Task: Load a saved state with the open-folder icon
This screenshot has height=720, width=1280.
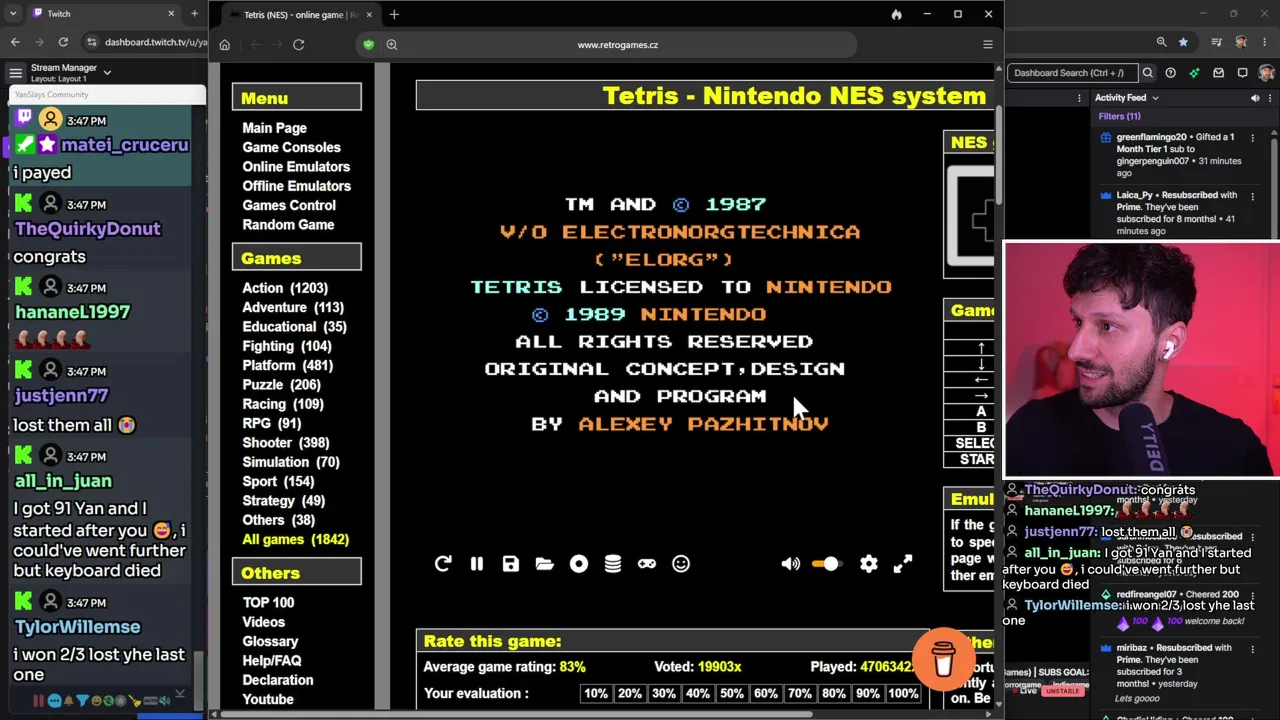Action: tap(545, 564)
